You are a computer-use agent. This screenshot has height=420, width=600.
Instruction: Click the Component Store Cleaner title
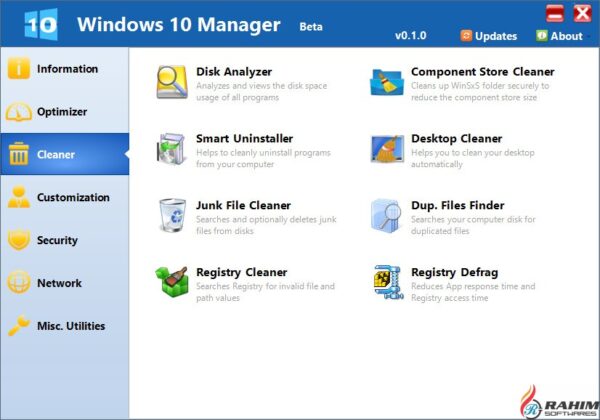[x=483, y=72]
